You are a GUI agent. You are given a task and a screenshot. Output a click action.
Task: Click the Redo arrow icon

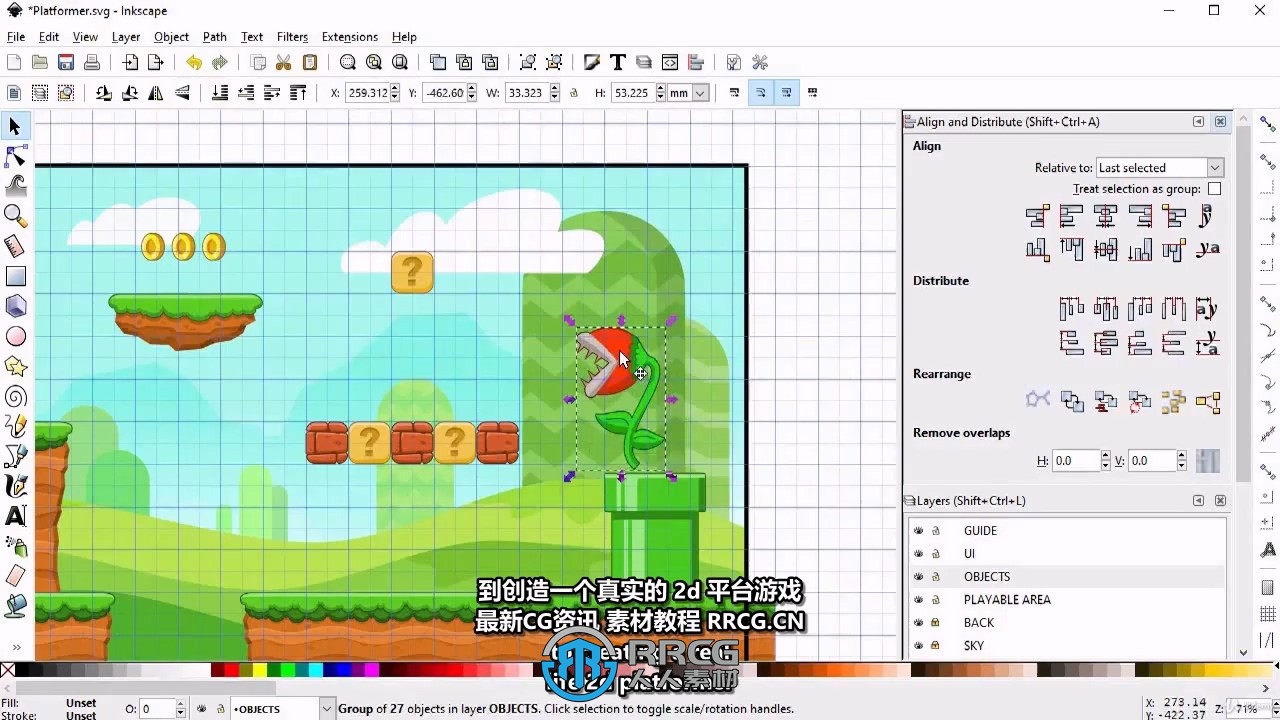tap(220, 62)
